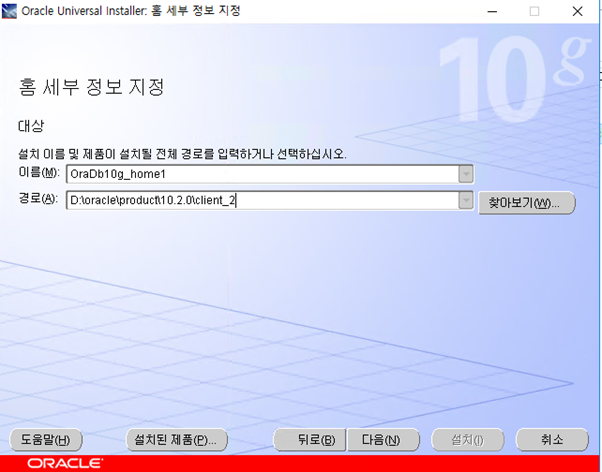The height and width of the screenshot is (472, 602).
Task: Proceed with 다음(N) next button
Action: [x=382, y=440]
